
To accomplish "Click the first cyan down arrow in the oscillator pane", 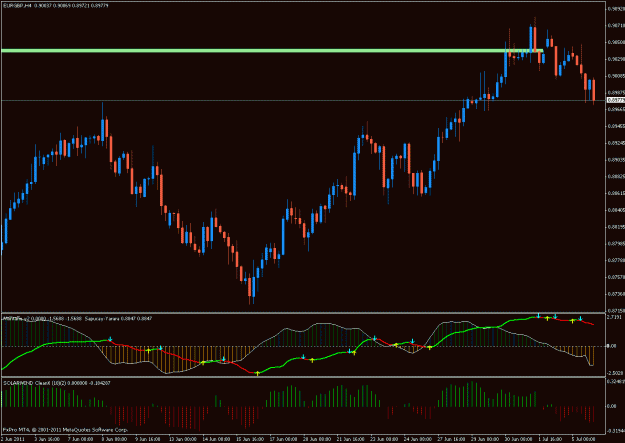I will 110,339.
